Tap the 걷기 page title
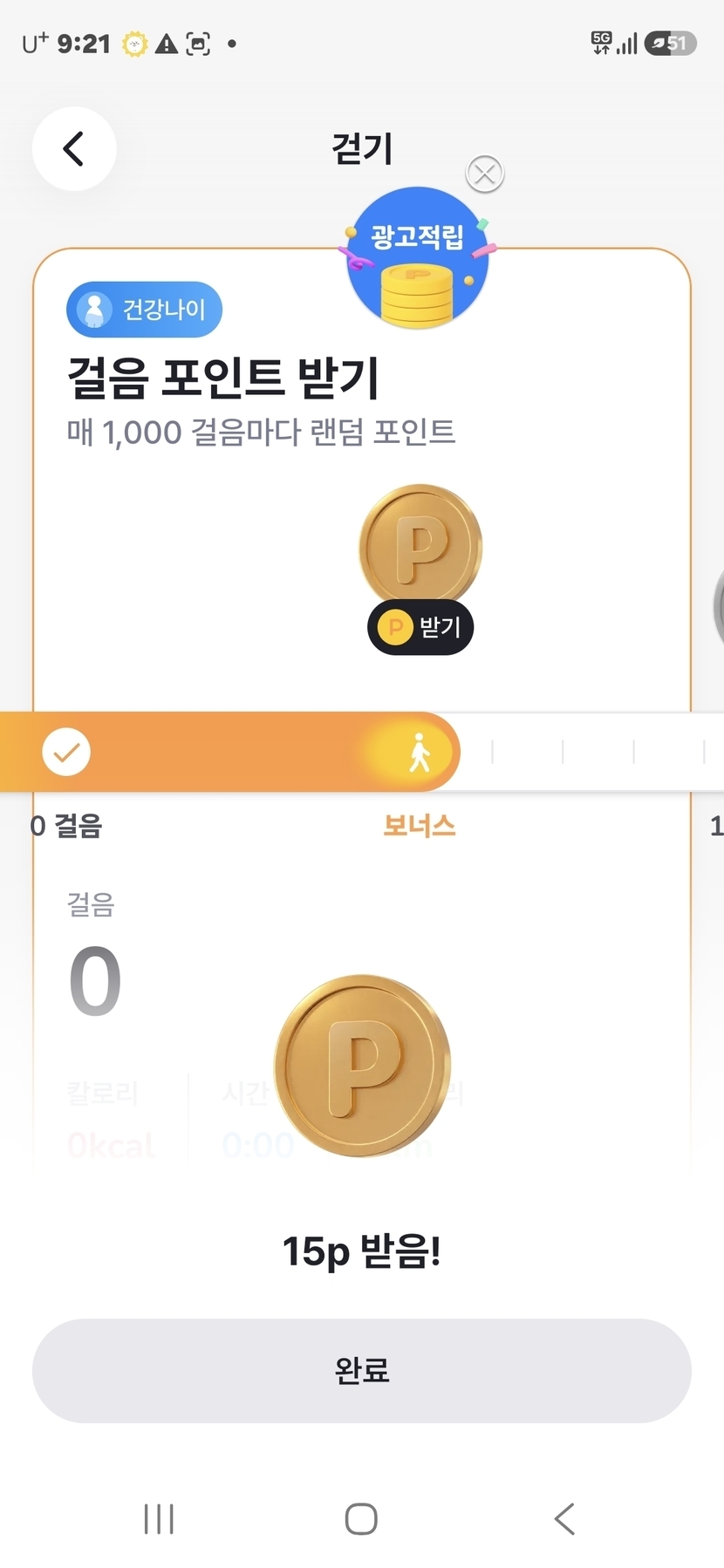 point(362,148)
